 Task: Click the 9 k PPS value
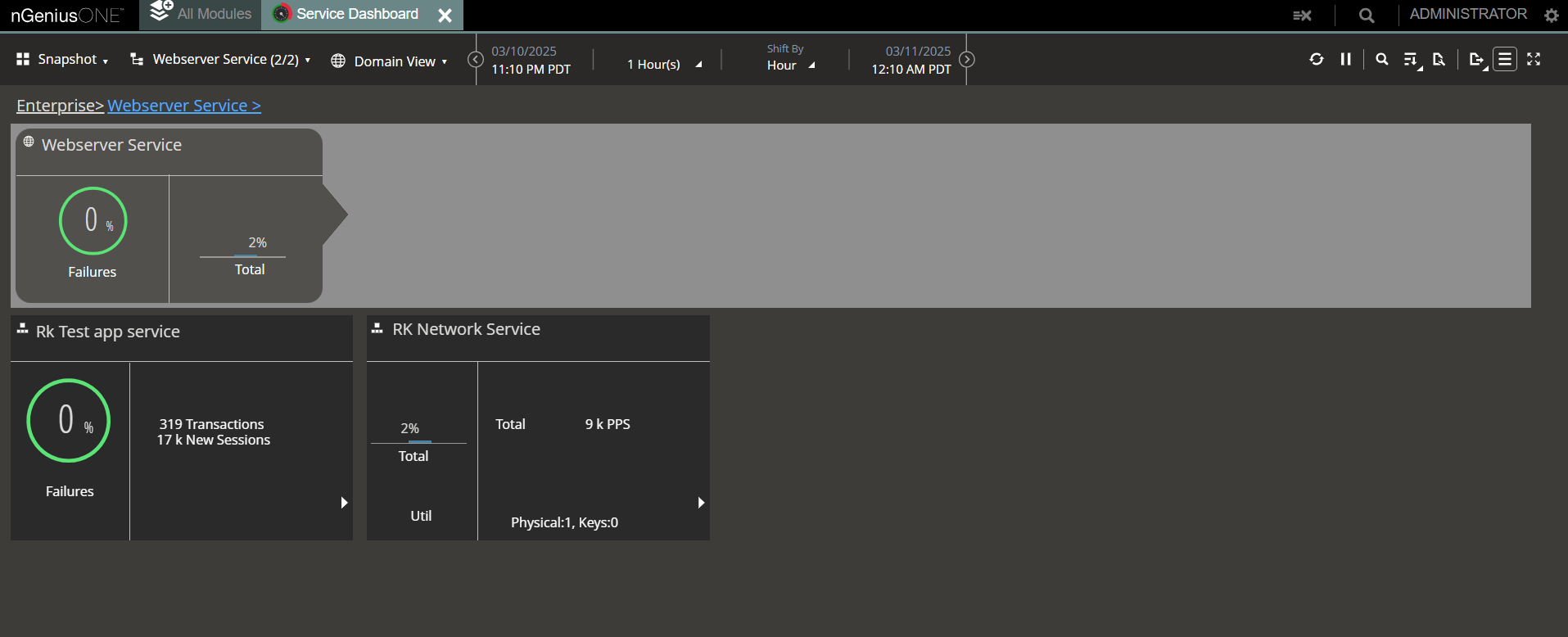[x=608, y=424]
